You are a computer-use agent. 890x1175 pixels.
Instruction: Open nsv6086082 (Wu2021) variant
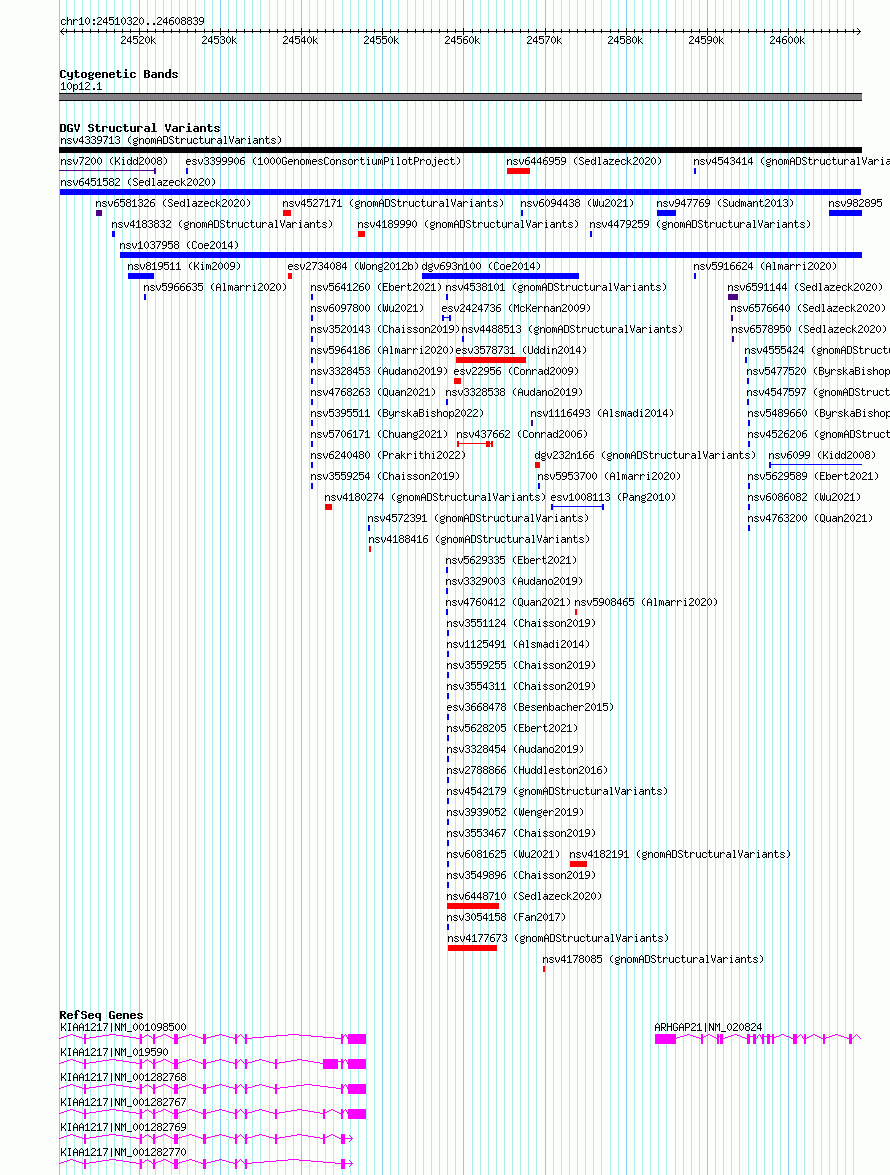pos(804,497)
